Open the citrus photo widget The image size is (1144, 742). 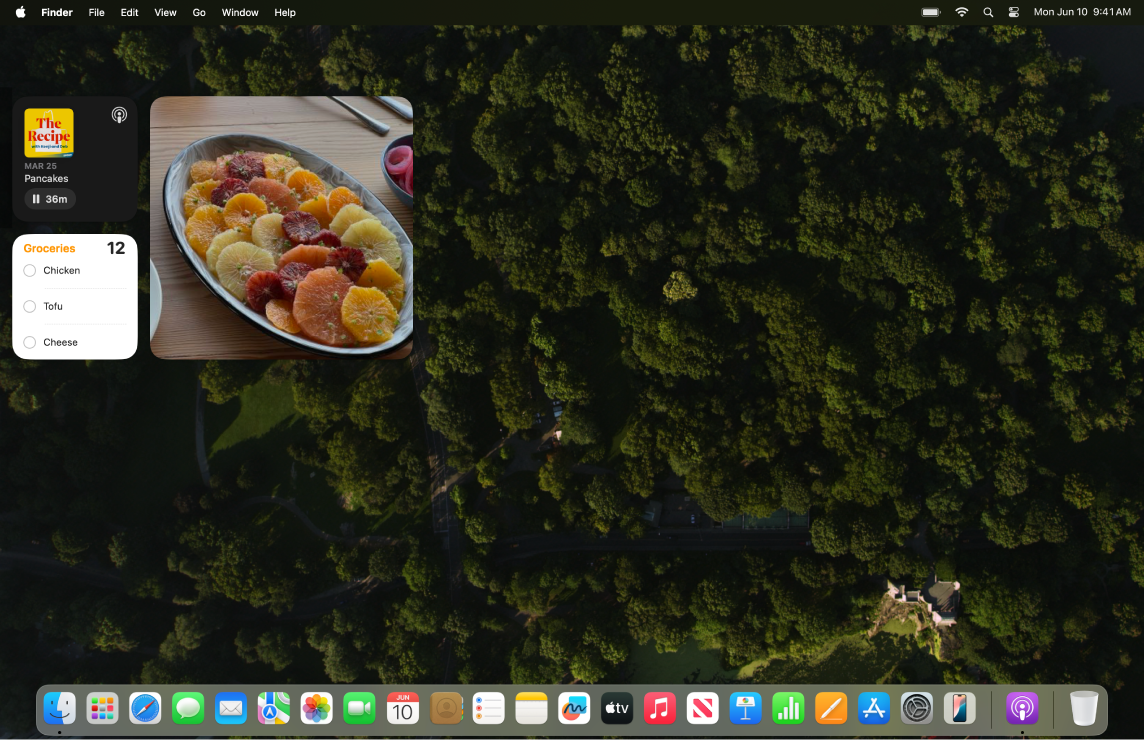point(281,227)
